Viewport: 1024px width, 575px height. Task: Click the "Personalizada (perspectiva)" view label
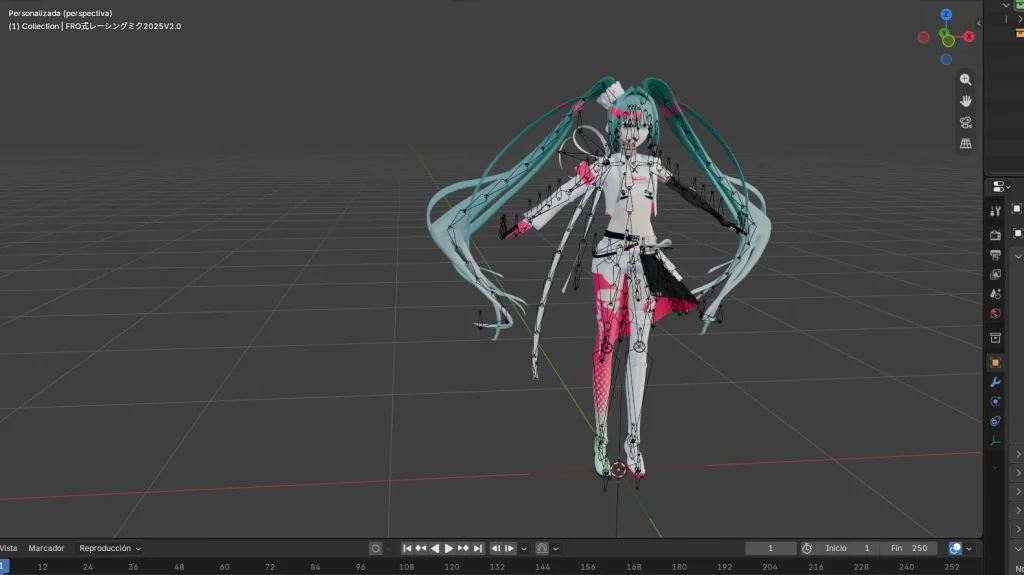tap(60, 13)
